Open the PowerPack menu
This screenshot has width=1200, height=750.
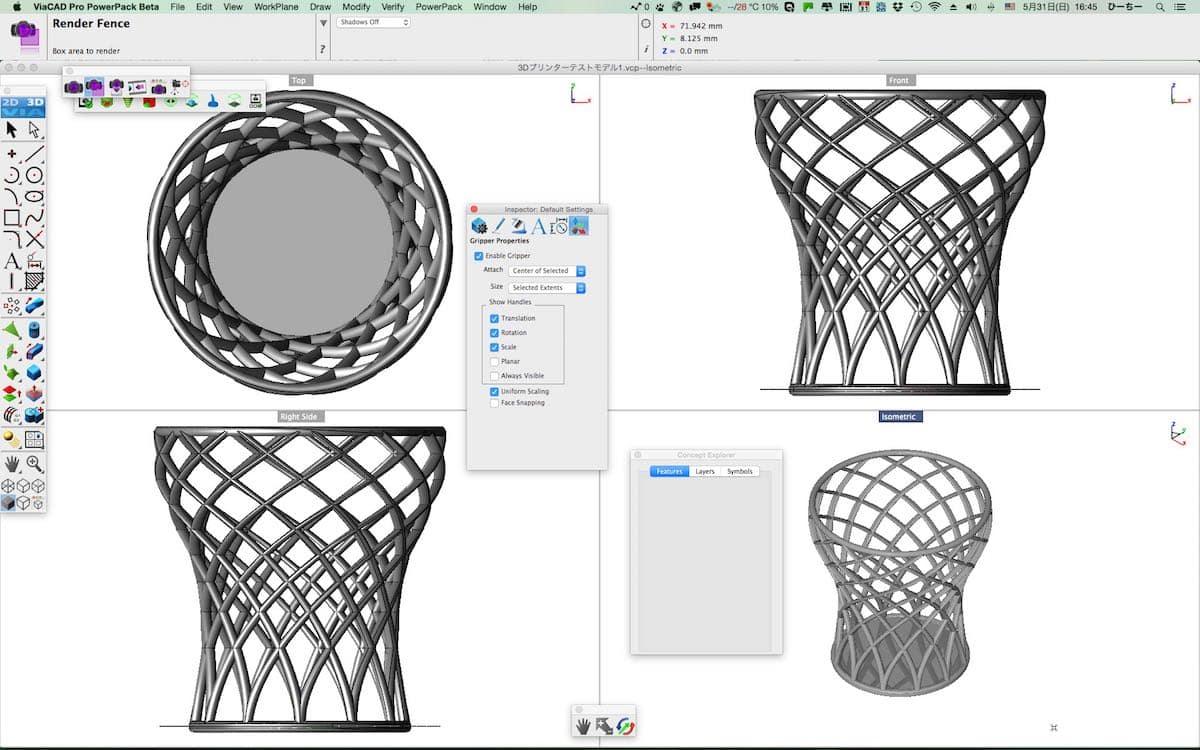(439, 7)
